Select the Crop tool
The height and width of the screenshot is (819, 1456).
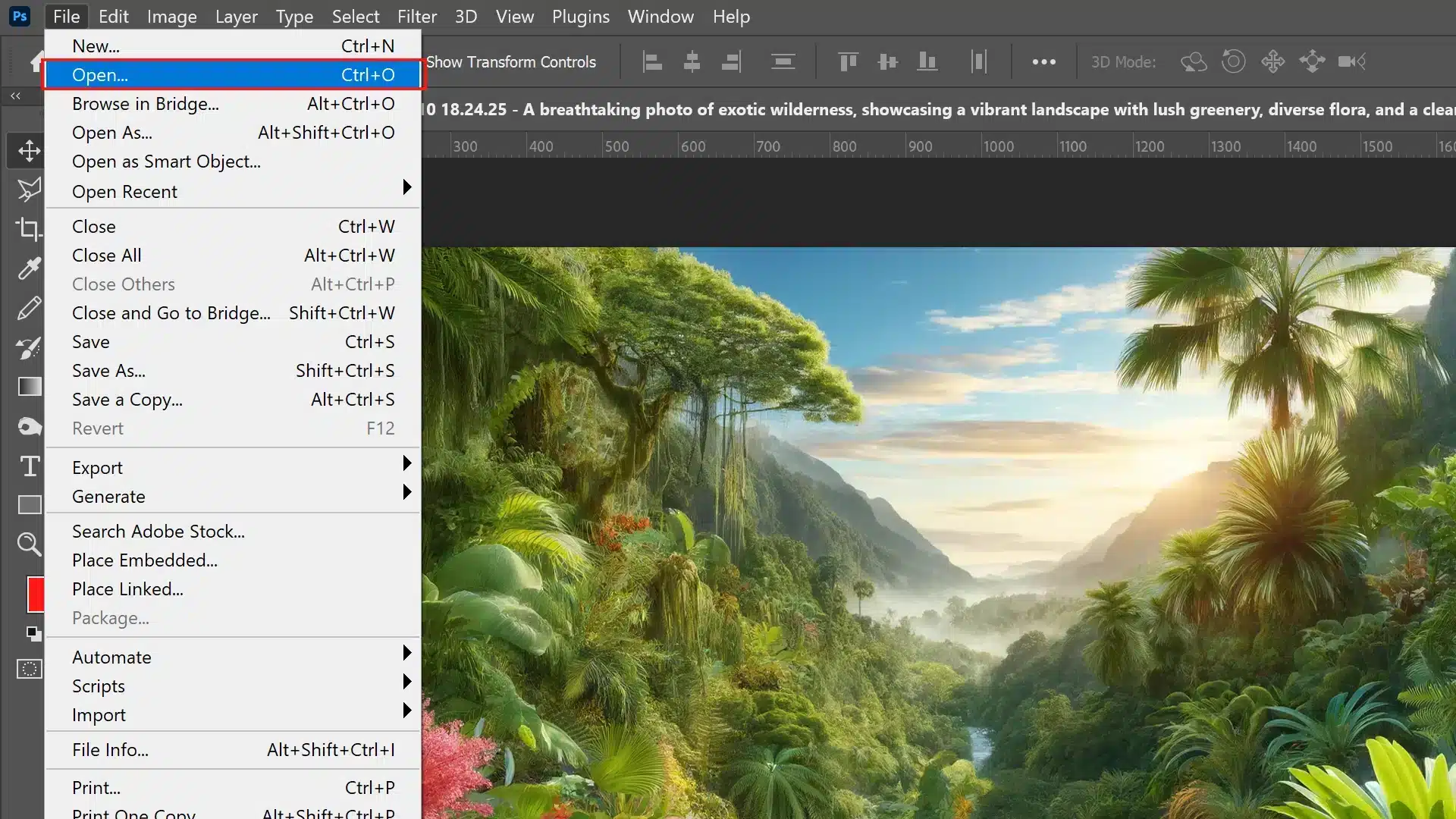click(x=29, y=228)
